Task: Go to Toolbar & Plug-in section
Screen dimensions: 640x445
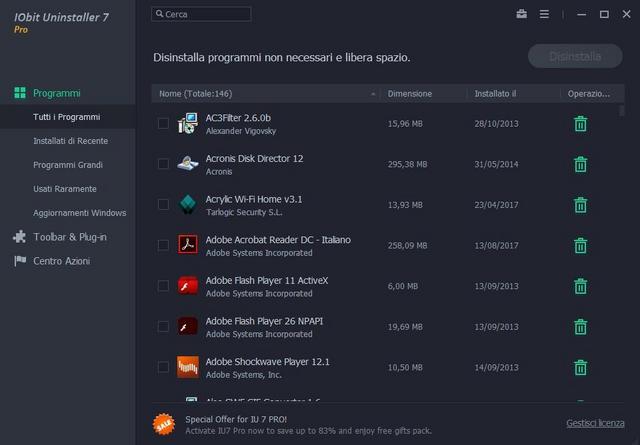Action: (70, 237)
